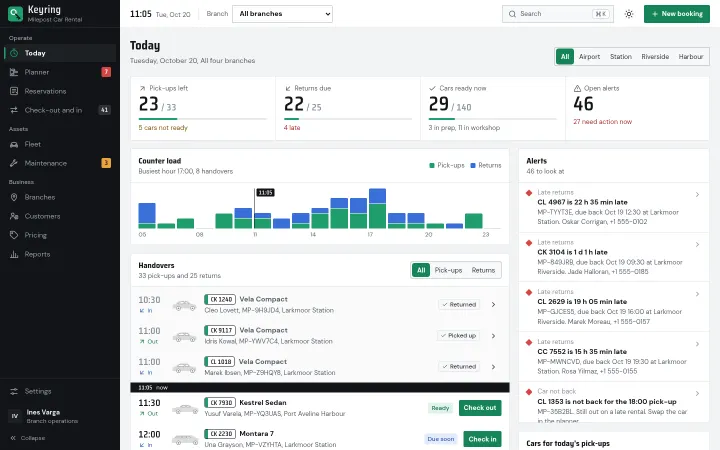Click the red diamond beside CK 3104 alert
Screen dimensions: 720x450
pos(529,242)
